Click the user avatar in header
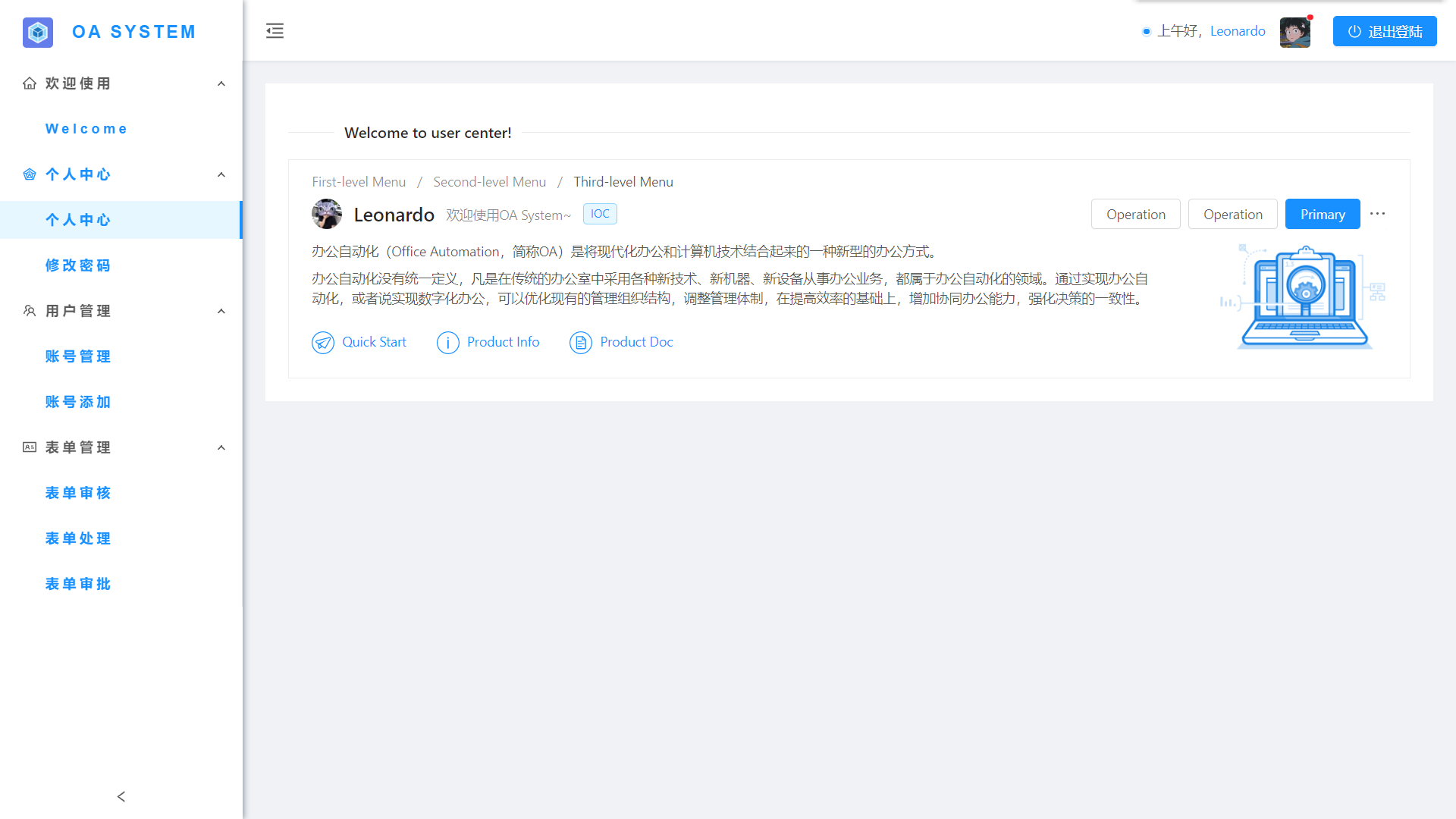Screen dimensions: 1456x819 tap(1294, 32)
